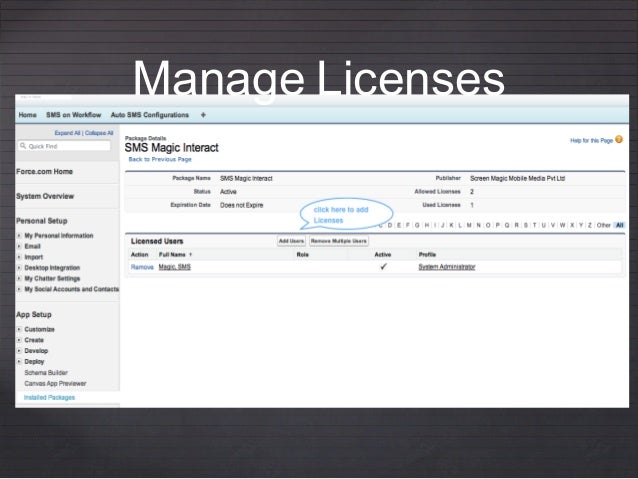Show All users in alphabet filter

619,225
